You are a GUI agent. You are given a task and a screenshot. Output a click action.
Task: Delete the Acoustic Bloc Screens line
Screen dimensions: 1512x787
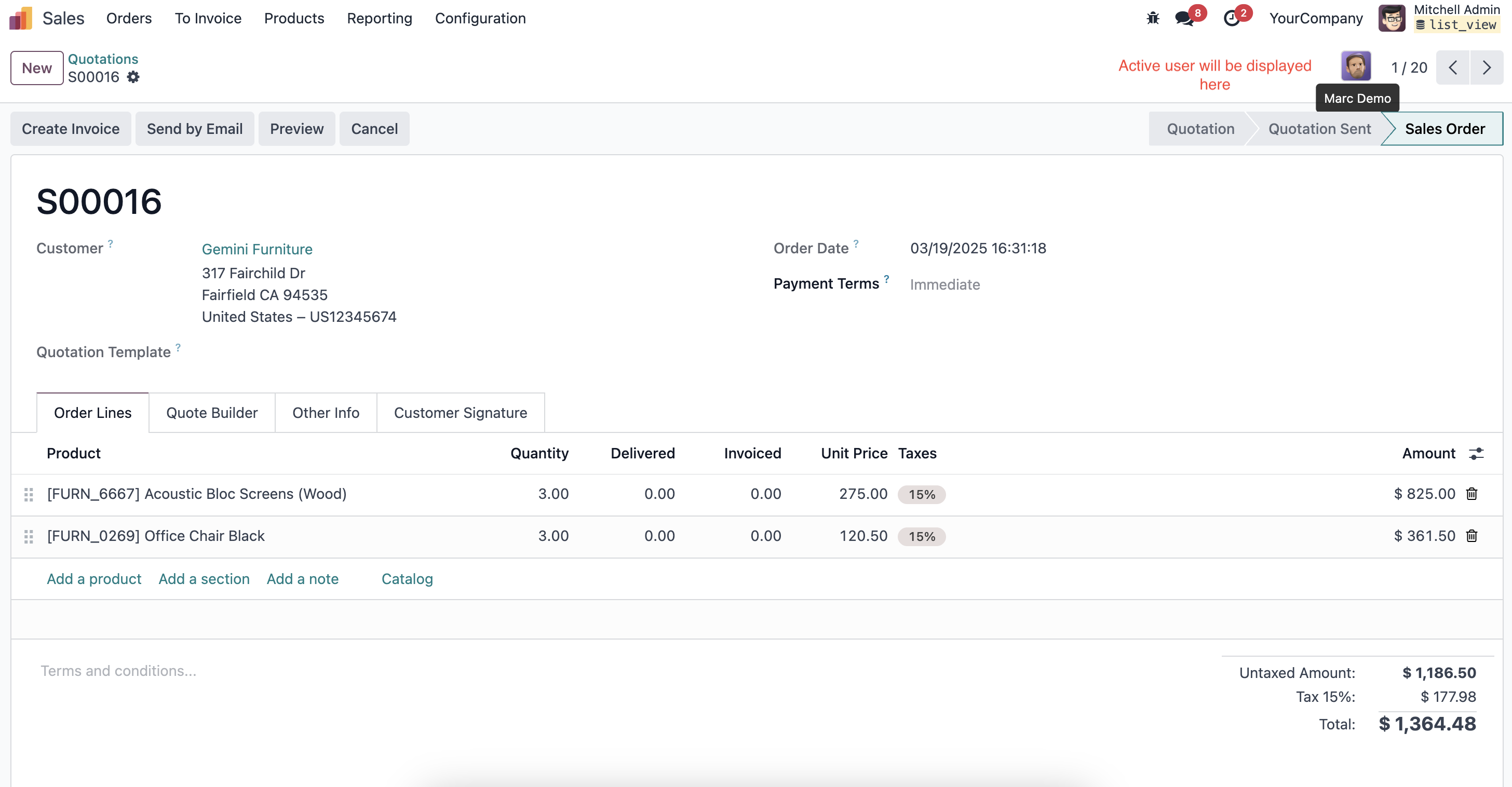click(x=1472, y=494)
